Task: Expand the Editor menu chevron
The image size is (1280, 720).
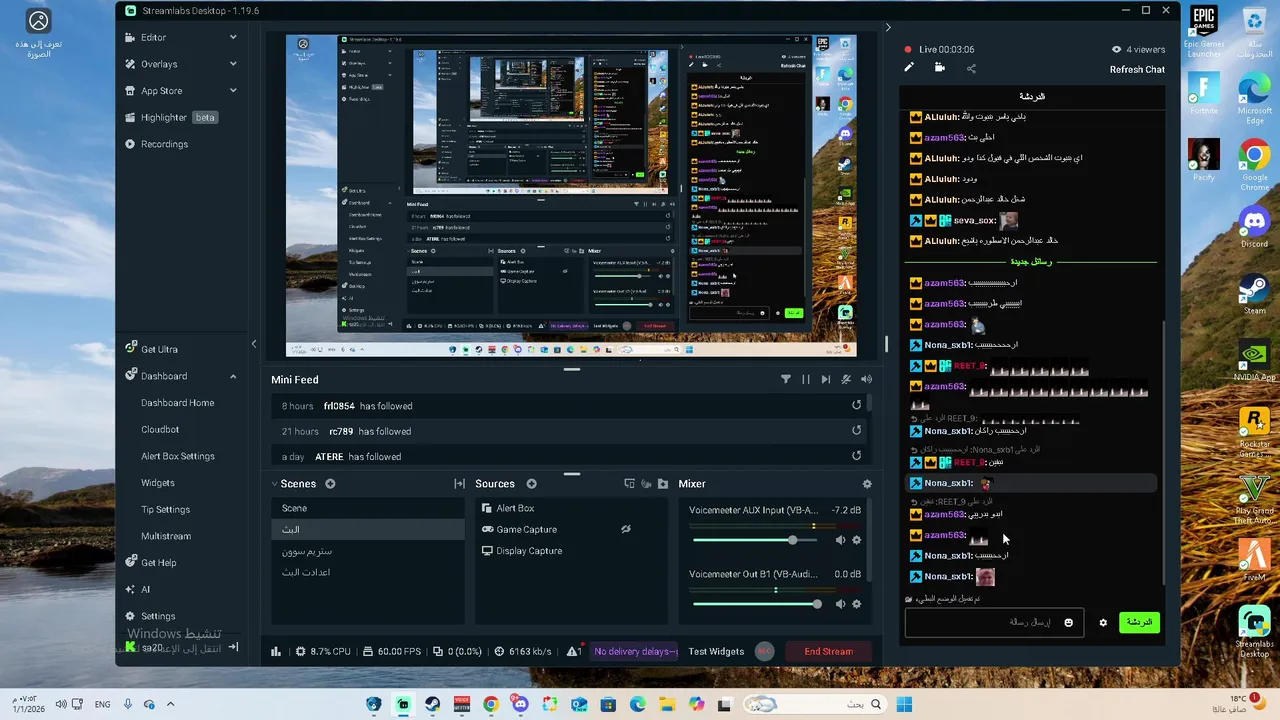Action: (233, 37)
